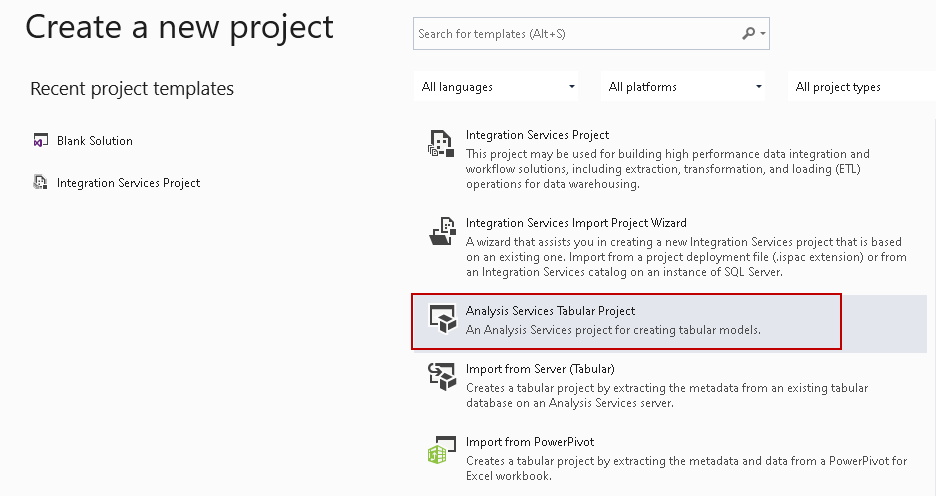
Task: Open the All languages dropdown
Action: 499,87
